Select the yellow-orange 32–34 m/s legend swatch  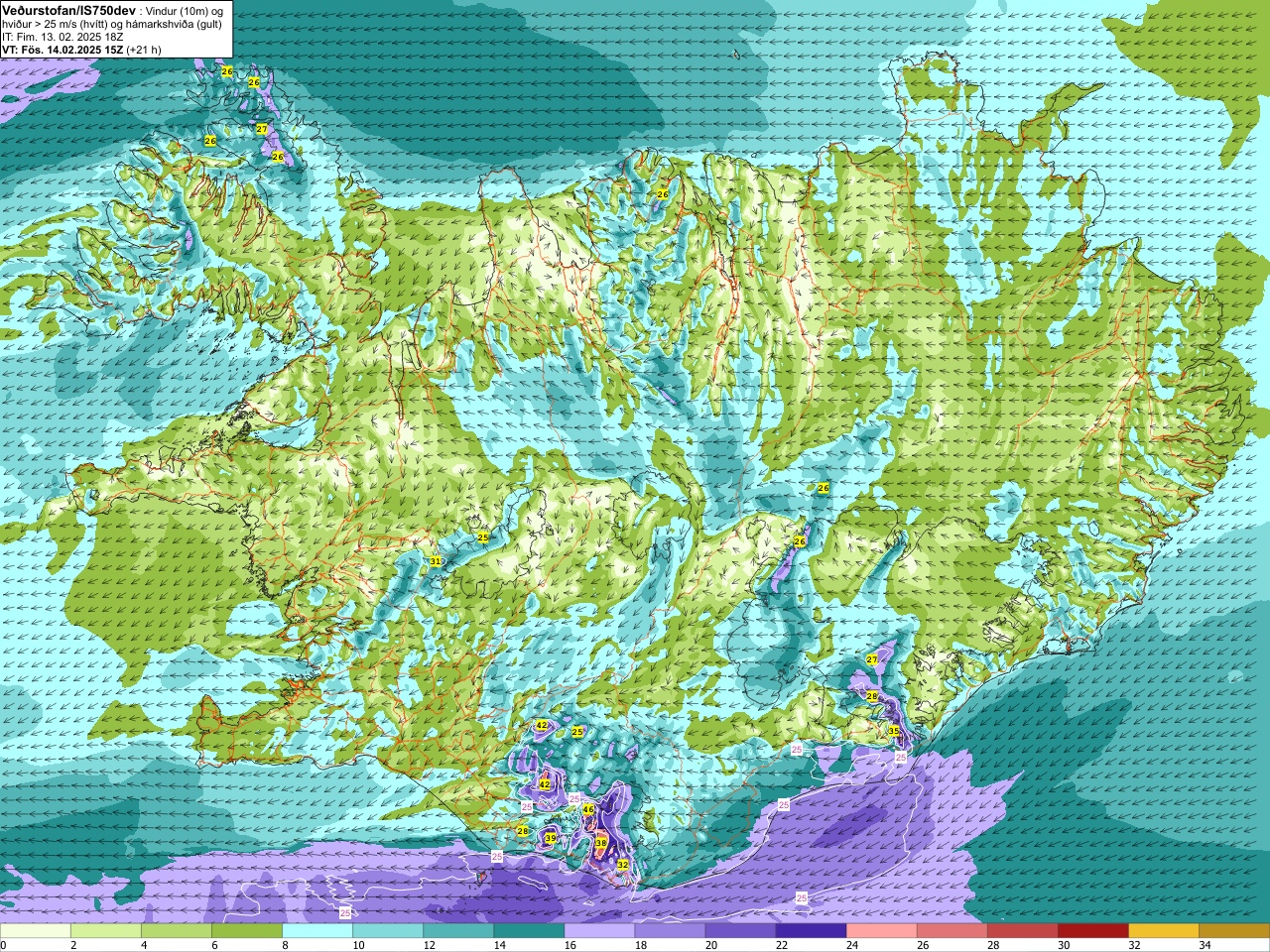click(1163, 931)
